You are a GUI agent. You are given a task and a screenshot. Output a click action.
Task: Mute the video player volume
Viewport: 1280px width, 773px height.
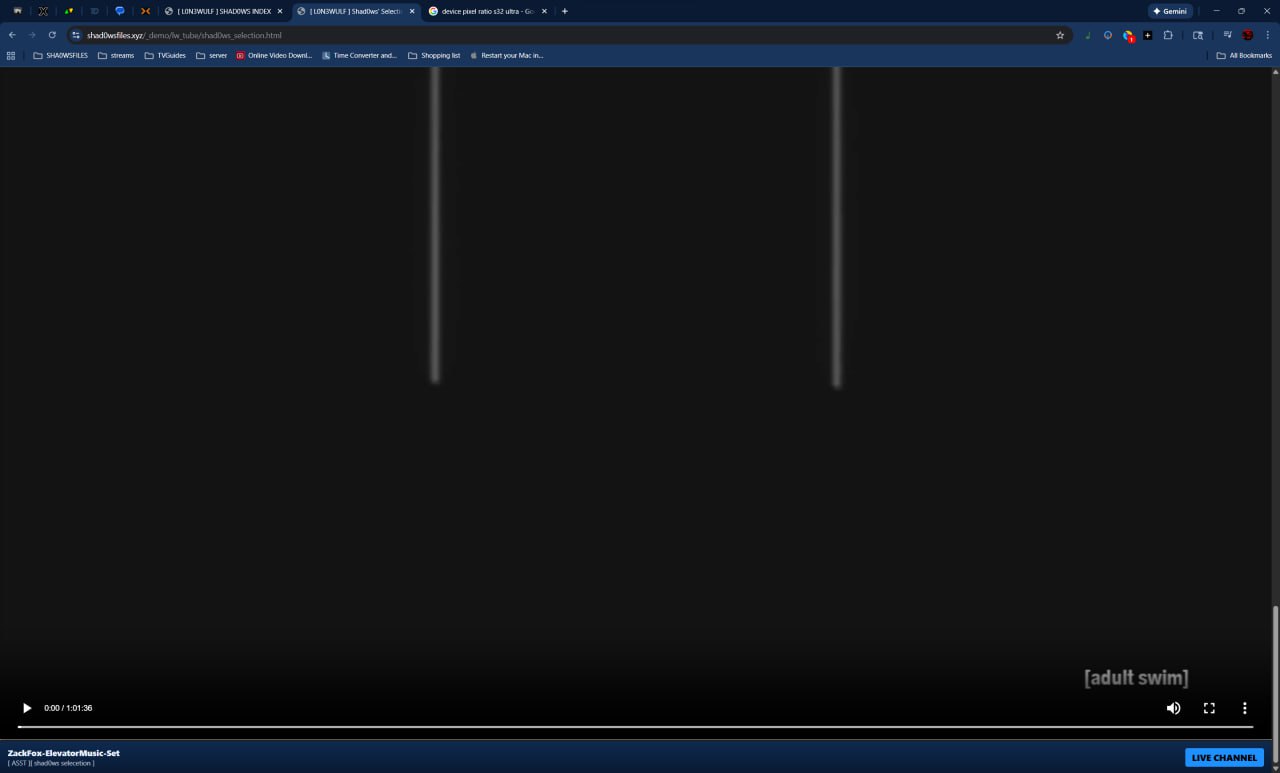(x=1173, y=708)
